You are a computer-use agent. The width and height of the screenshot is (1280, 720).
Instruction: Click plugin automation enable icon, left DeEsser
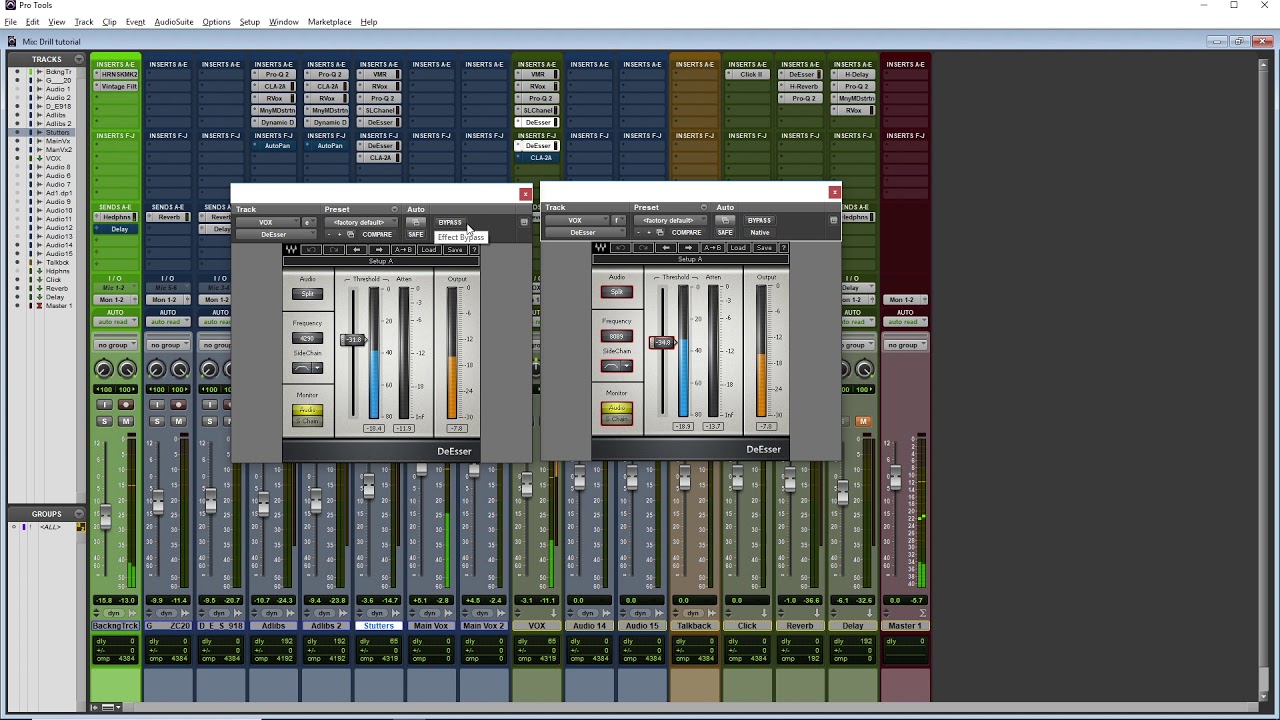point(416,222)
